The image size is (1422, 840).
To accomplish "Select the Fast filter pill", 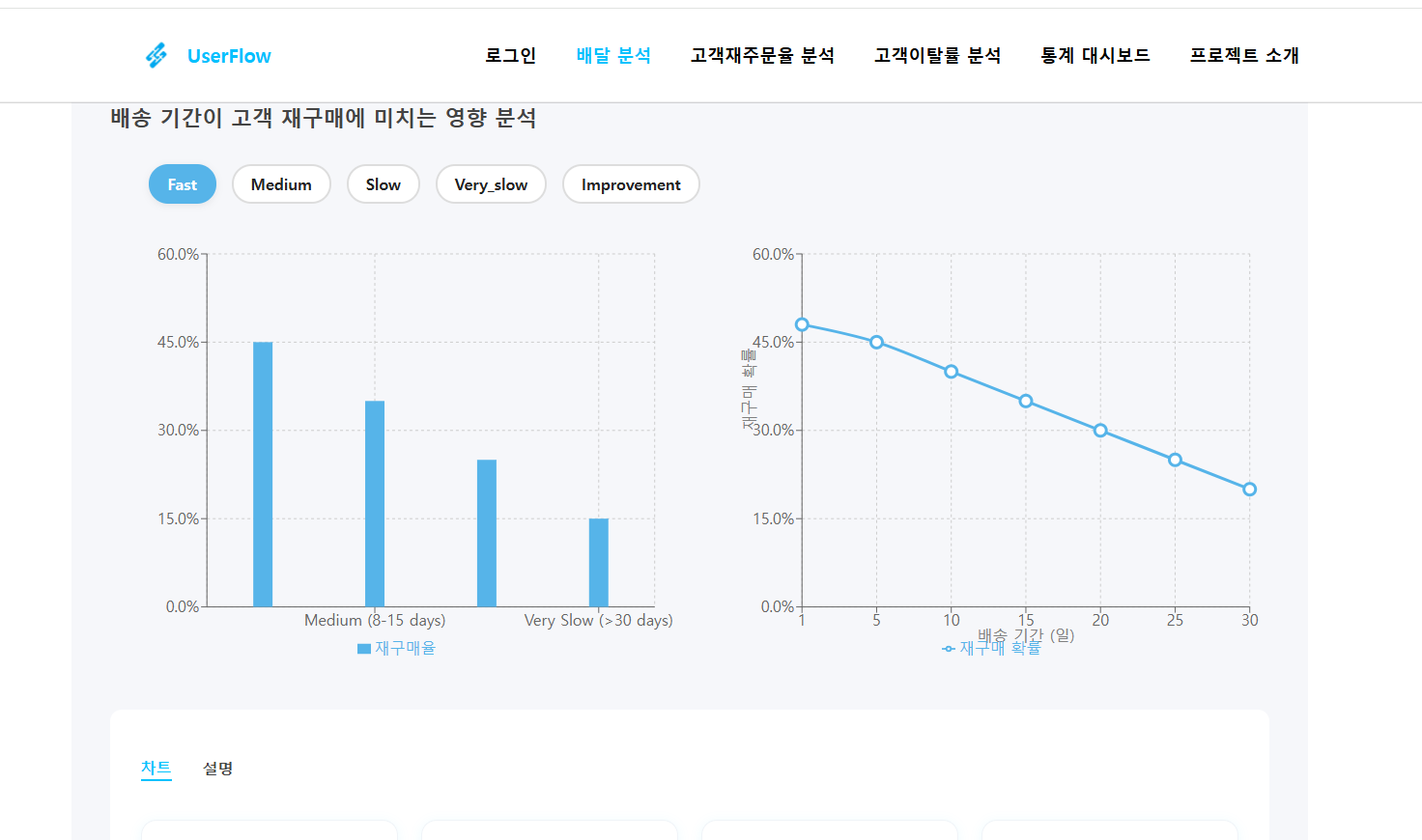I will point(183,184).
